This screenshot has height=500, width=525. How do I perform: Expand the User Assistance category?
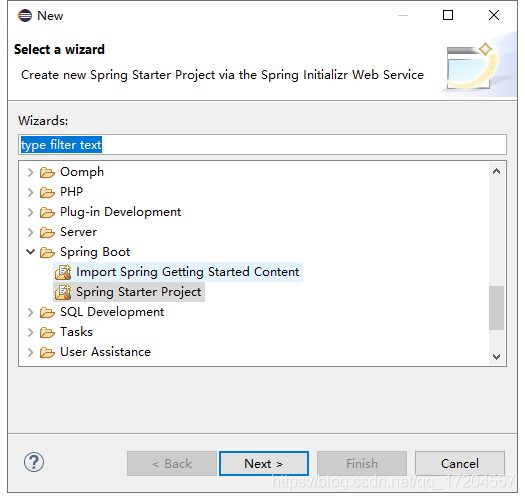coord(30,352)
